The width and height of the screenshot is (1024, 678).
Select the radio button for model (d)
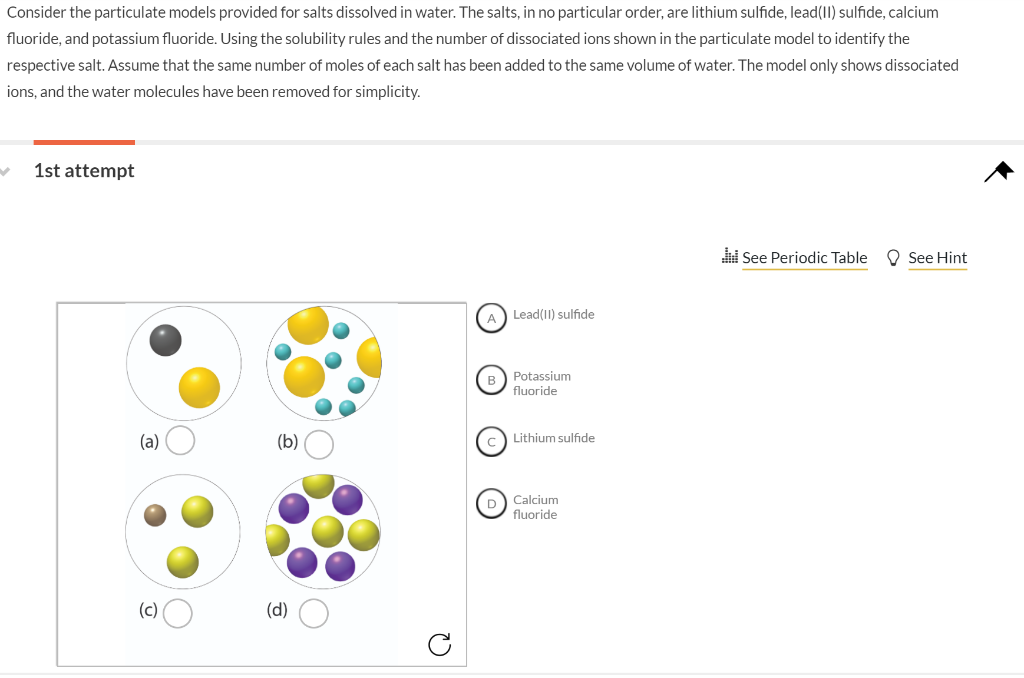point(313,613)
